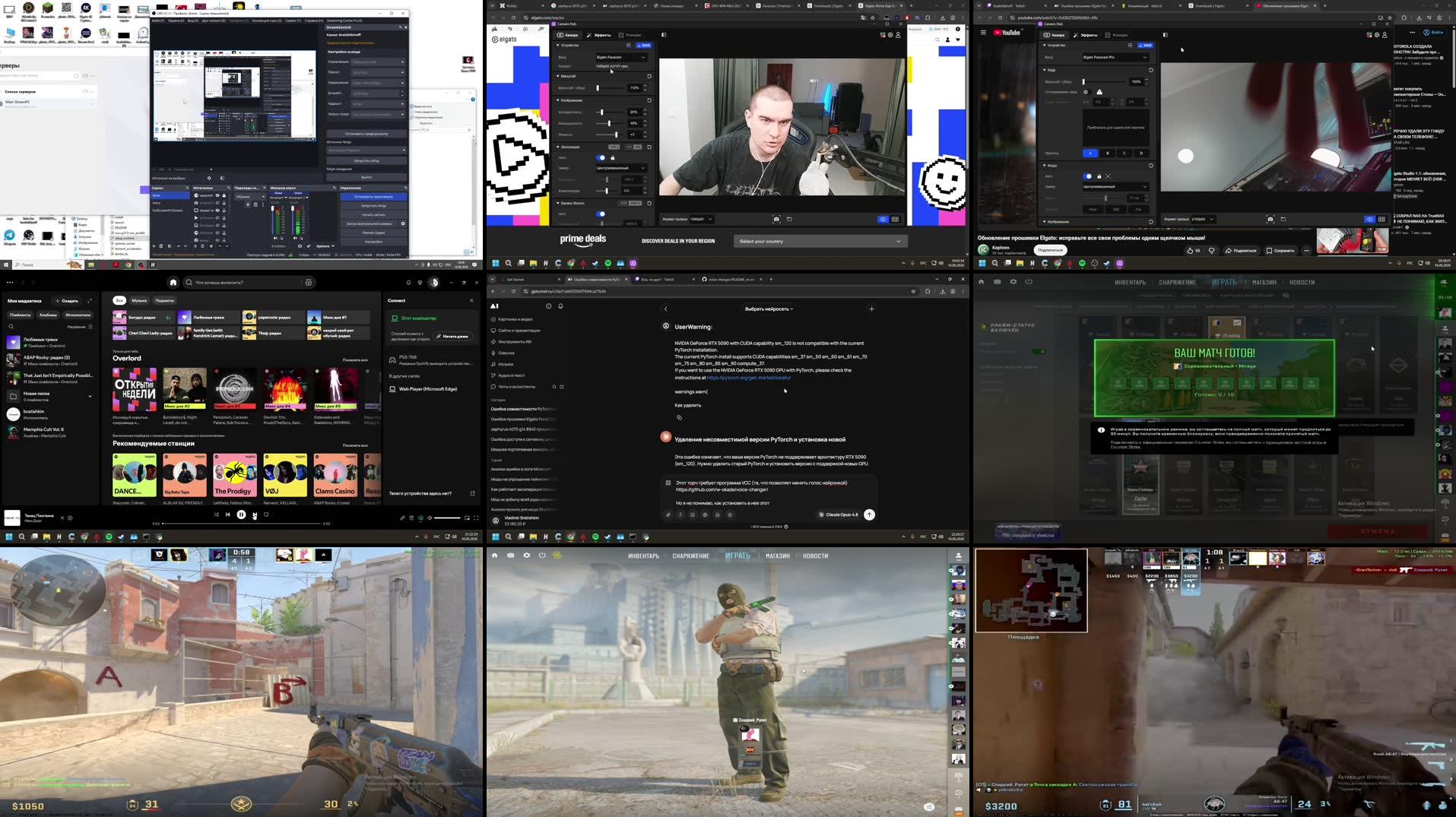Select preset A in Facecam Pro Camera Hub

pyautogui.click(x=1090, y=153)
